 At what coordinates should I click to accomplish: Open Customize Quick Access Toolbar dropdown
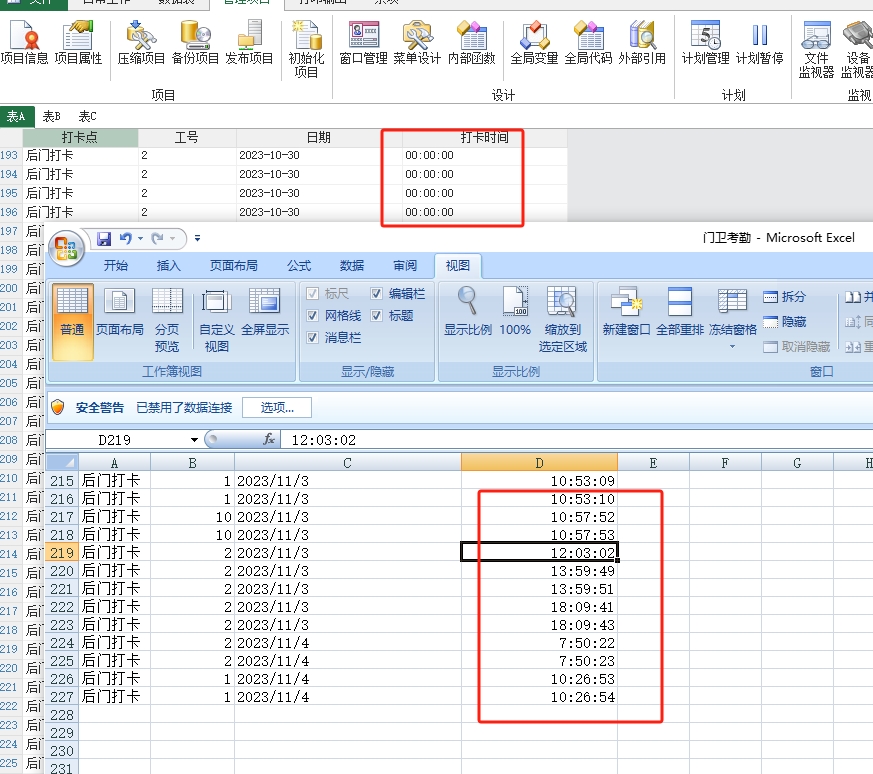pos(197,239)
